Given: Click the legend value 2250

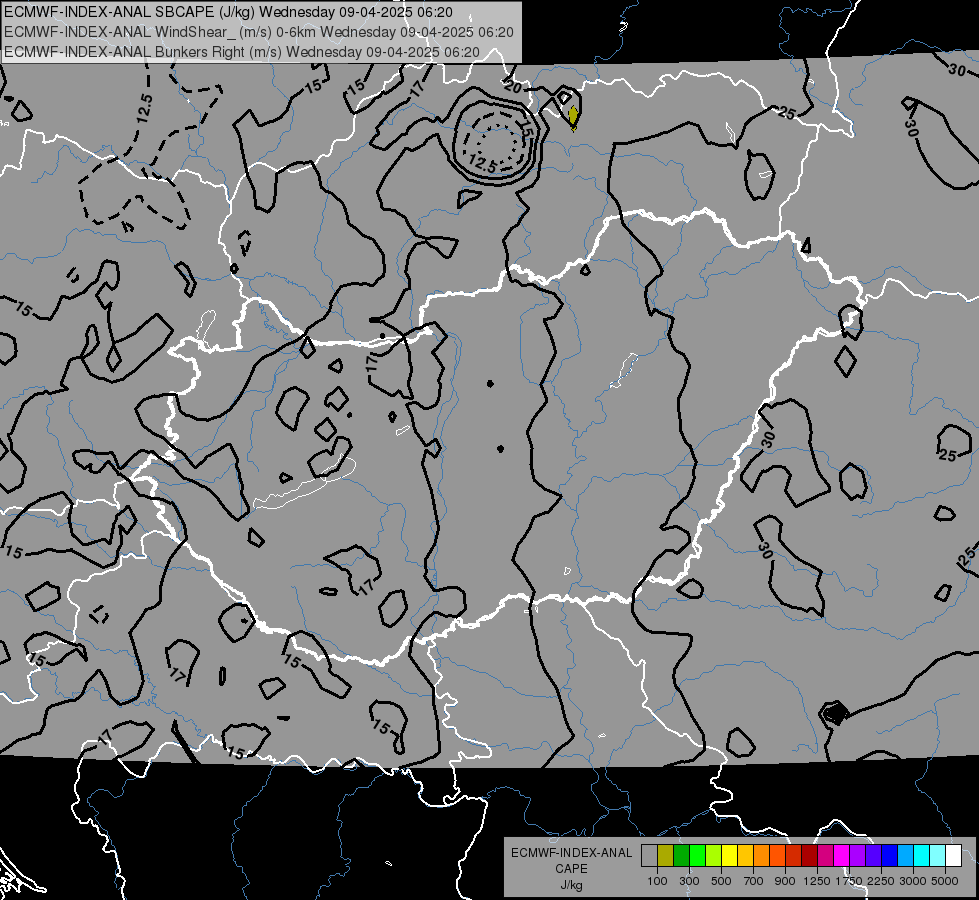Looking at the screenshot, I should 881,881.
